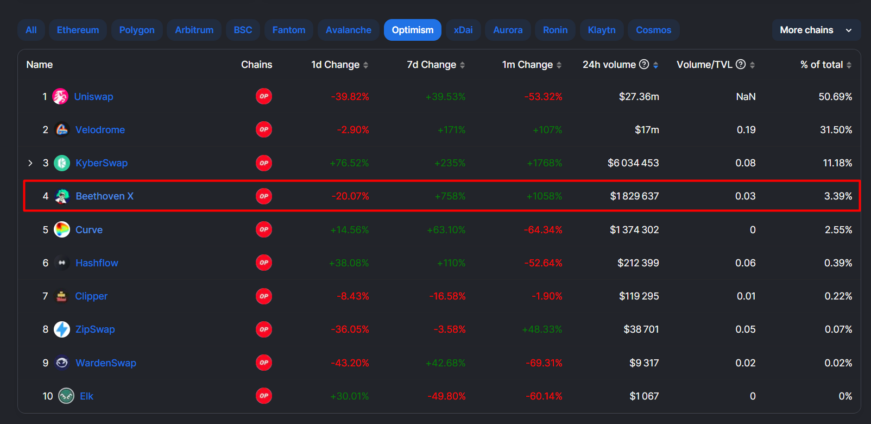Open the ZipSwap protocol link
This screenshot has width=871, height=424.
pos(95,330)
